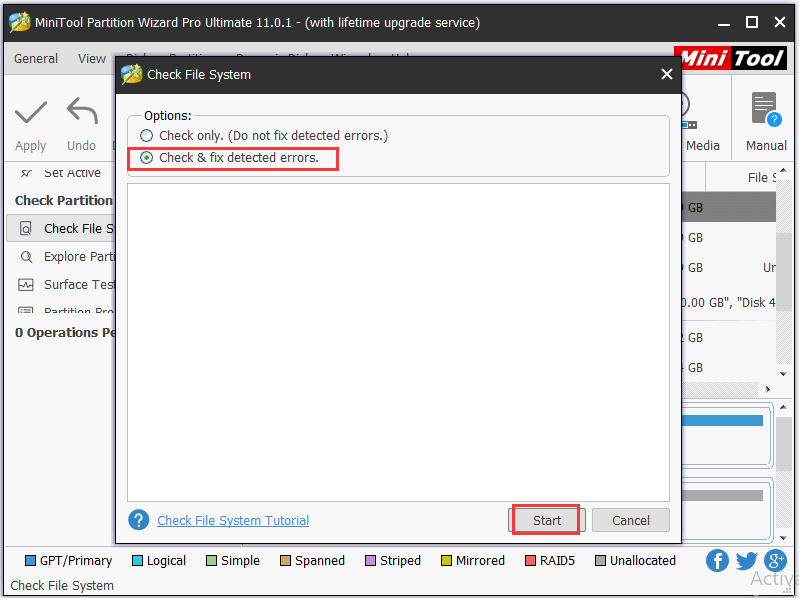Click the Spanned legend swatch

pos(285,561)
